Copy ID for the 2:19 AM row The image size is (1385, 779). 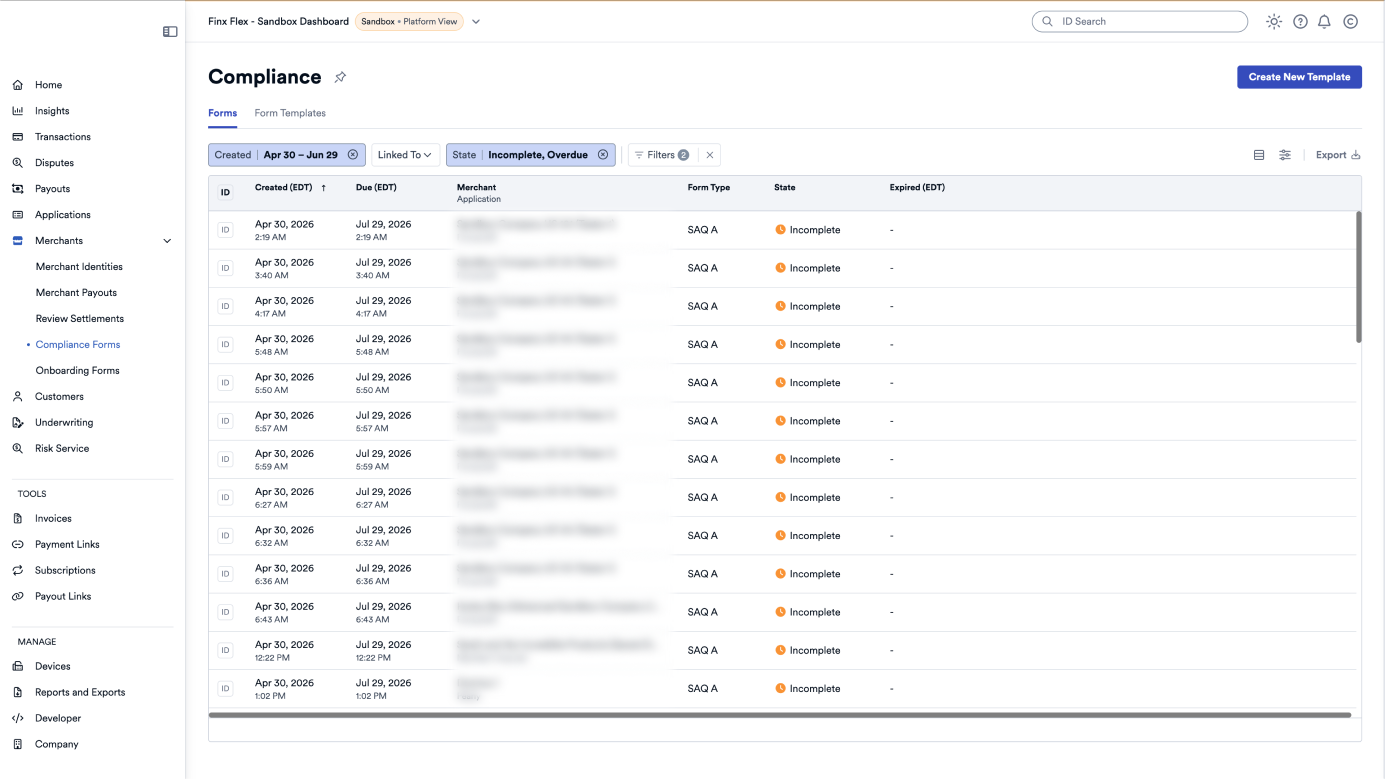pyautogui.click(x=225, y=230)
